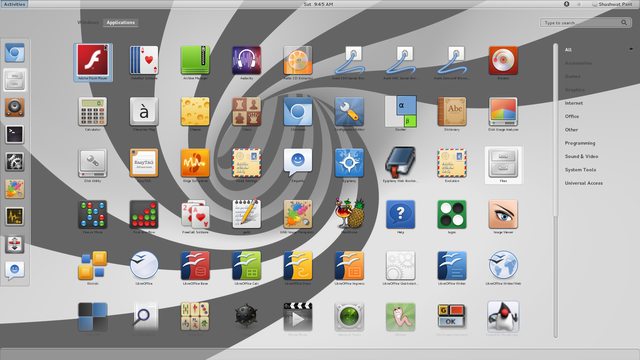640x360 pixels.
Task: Start the Mines game
Action: (x=247, y=316)
